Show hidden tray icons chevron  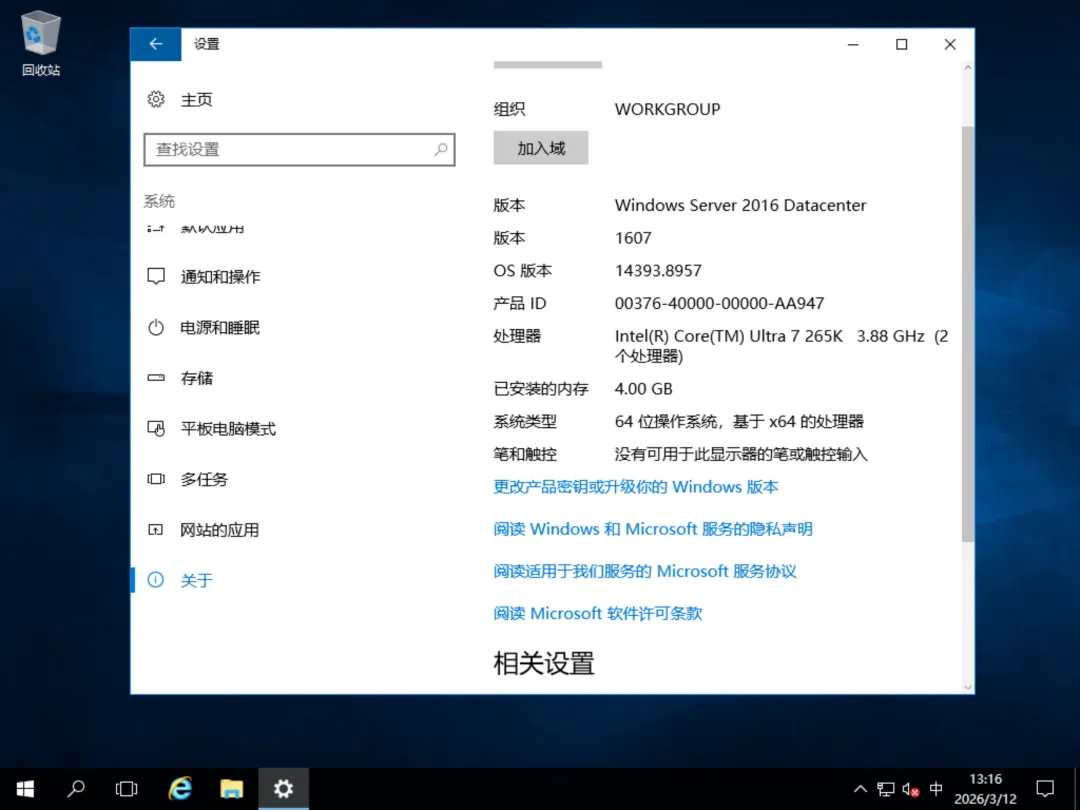tap(860, 789)
